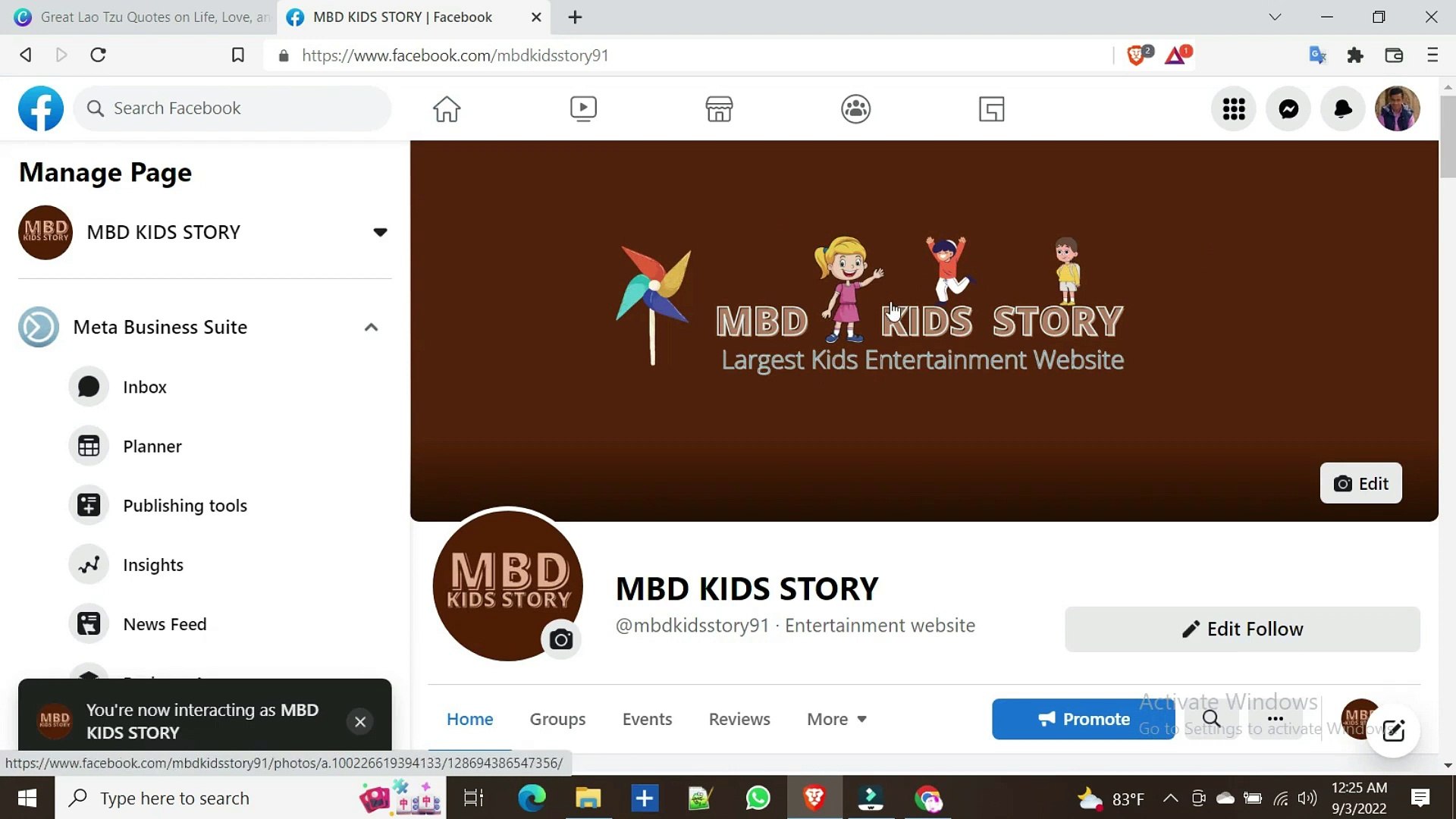Open Facebook Watch from the top navigation

[x=583, y=108]
